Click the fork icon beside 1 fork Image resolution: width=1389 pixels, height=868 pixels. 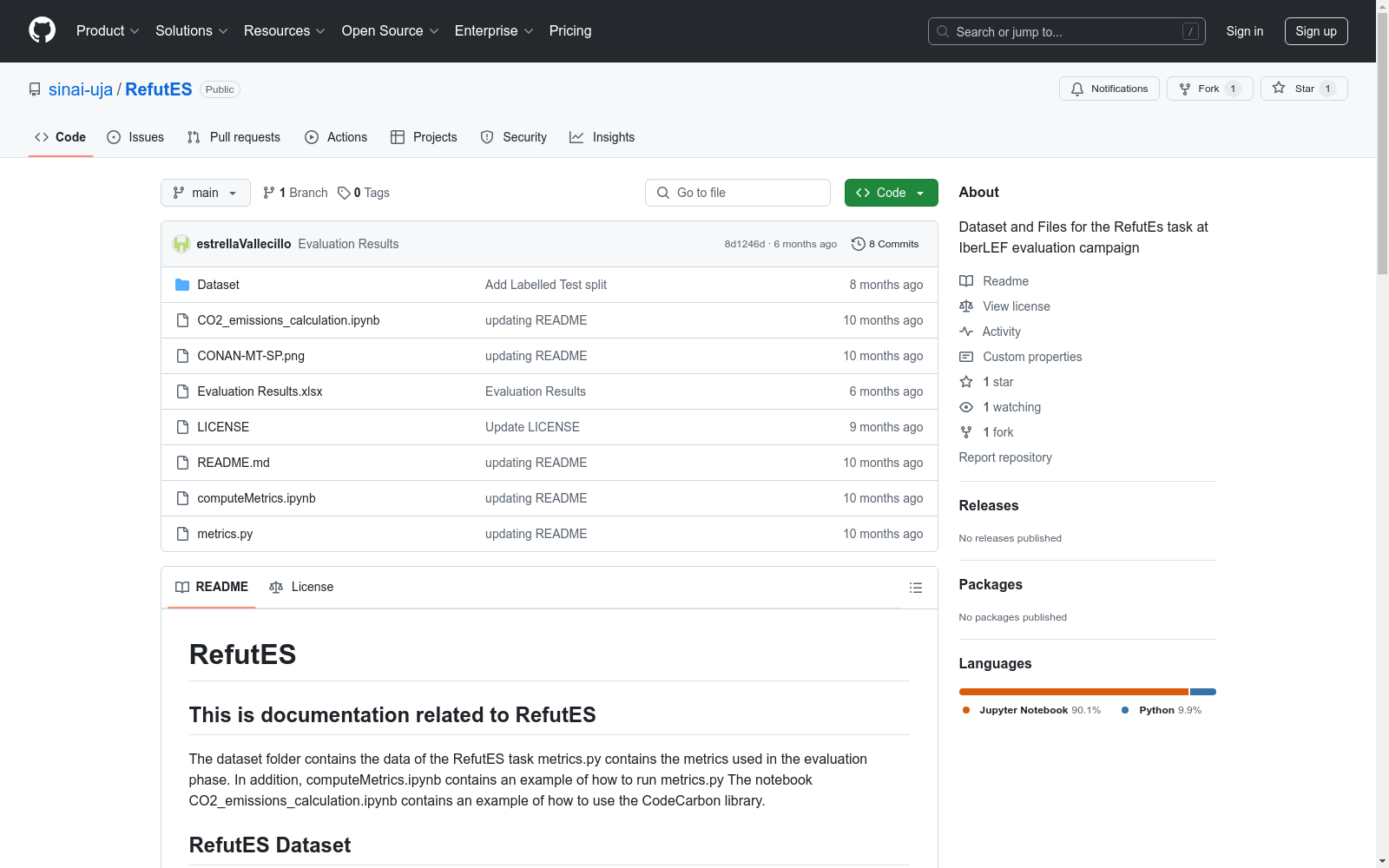click(x=966, y=432)
